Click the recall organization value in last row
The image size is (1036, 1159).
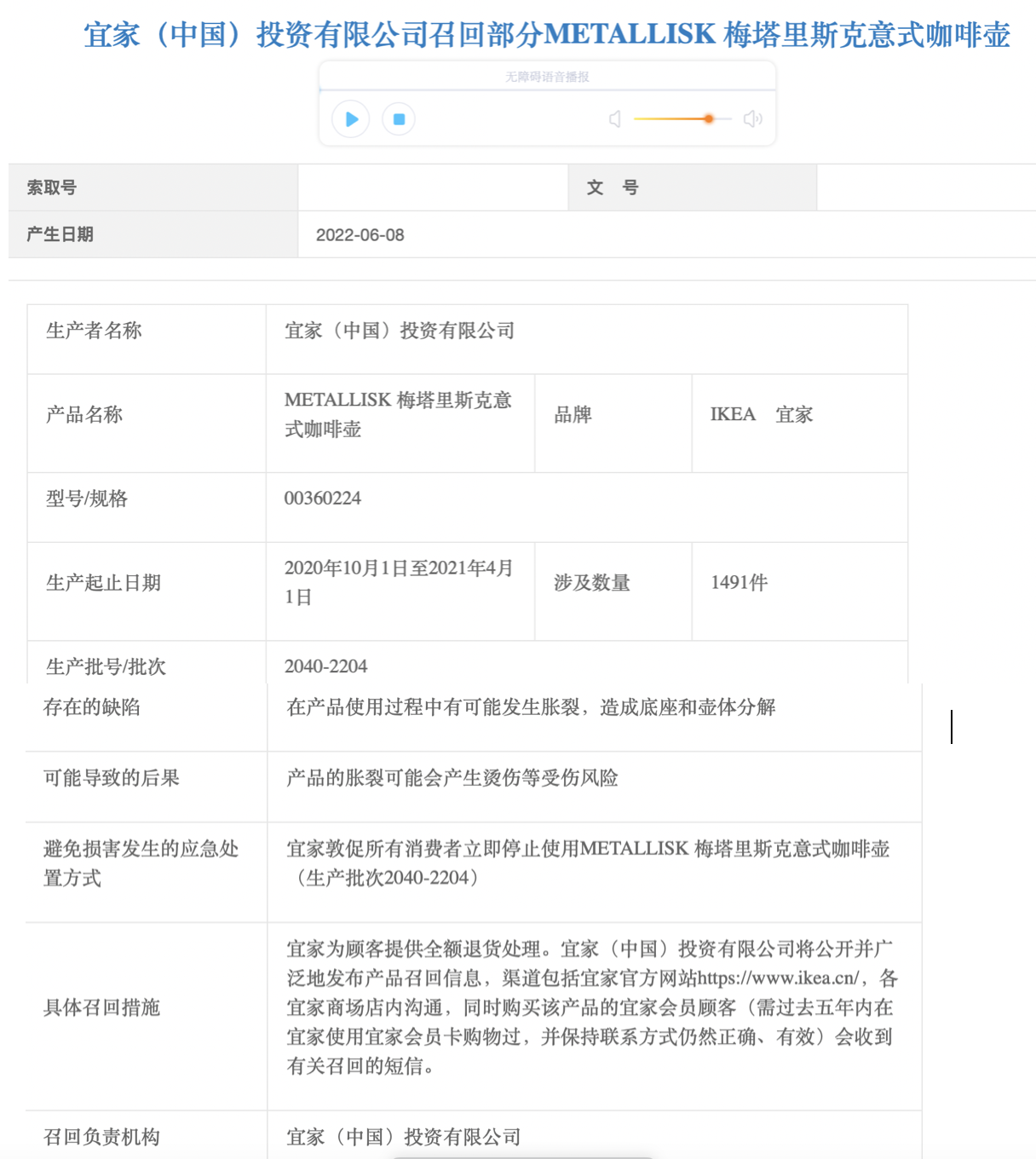404,1138
